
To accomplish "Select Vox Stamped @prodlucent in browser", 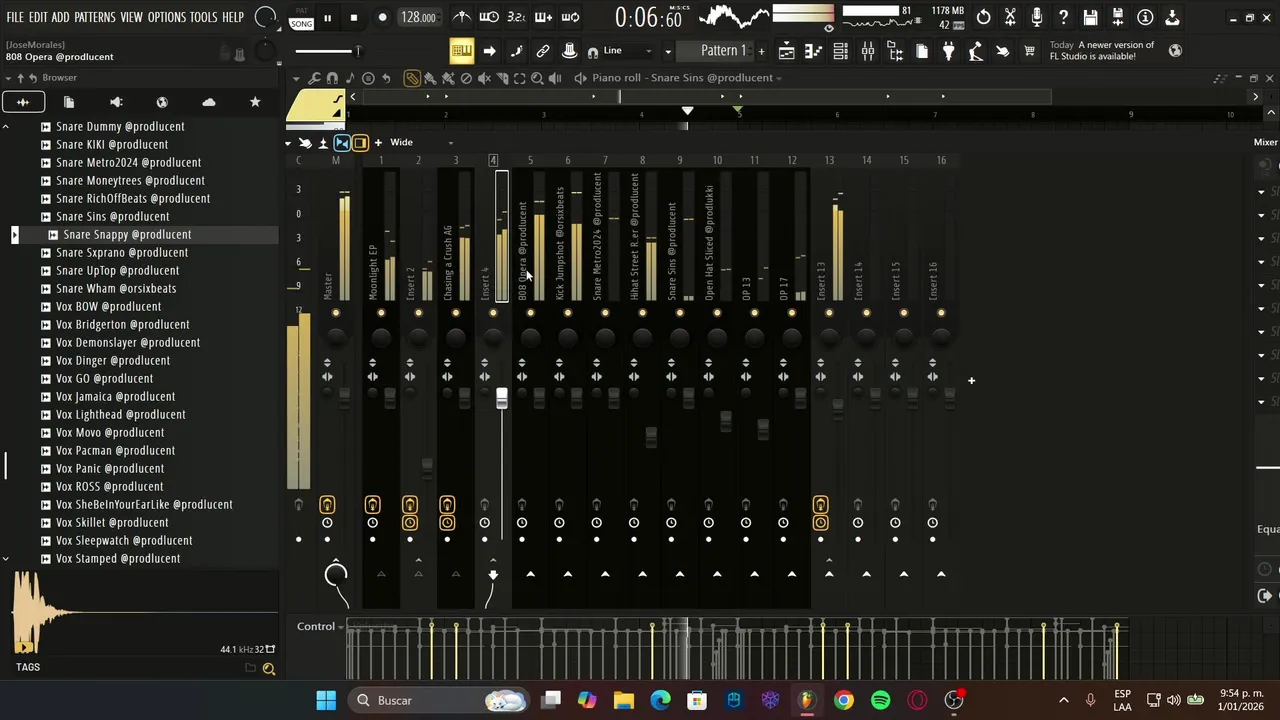I will (x=118, y=558).
